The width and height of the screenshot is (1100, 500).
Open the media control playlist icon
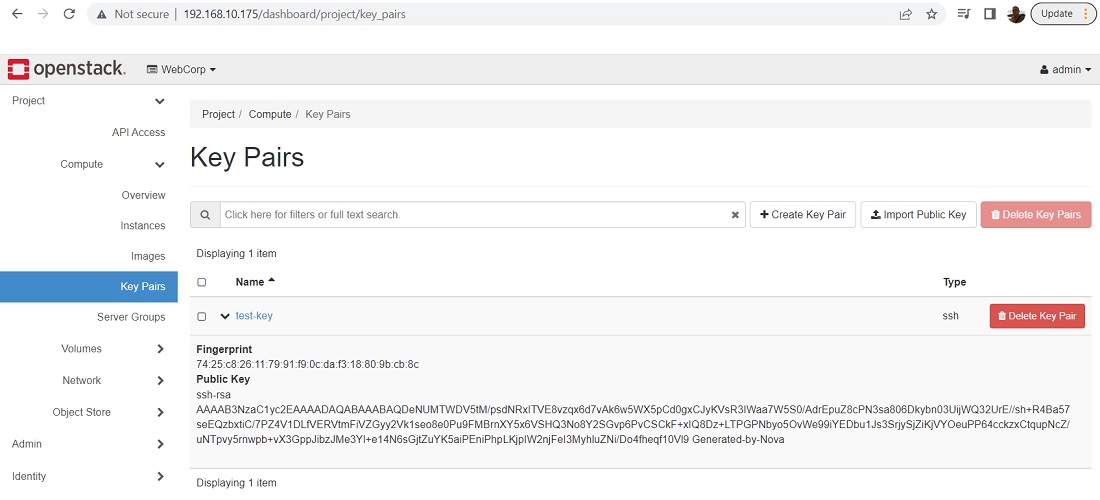coord(964,14)
